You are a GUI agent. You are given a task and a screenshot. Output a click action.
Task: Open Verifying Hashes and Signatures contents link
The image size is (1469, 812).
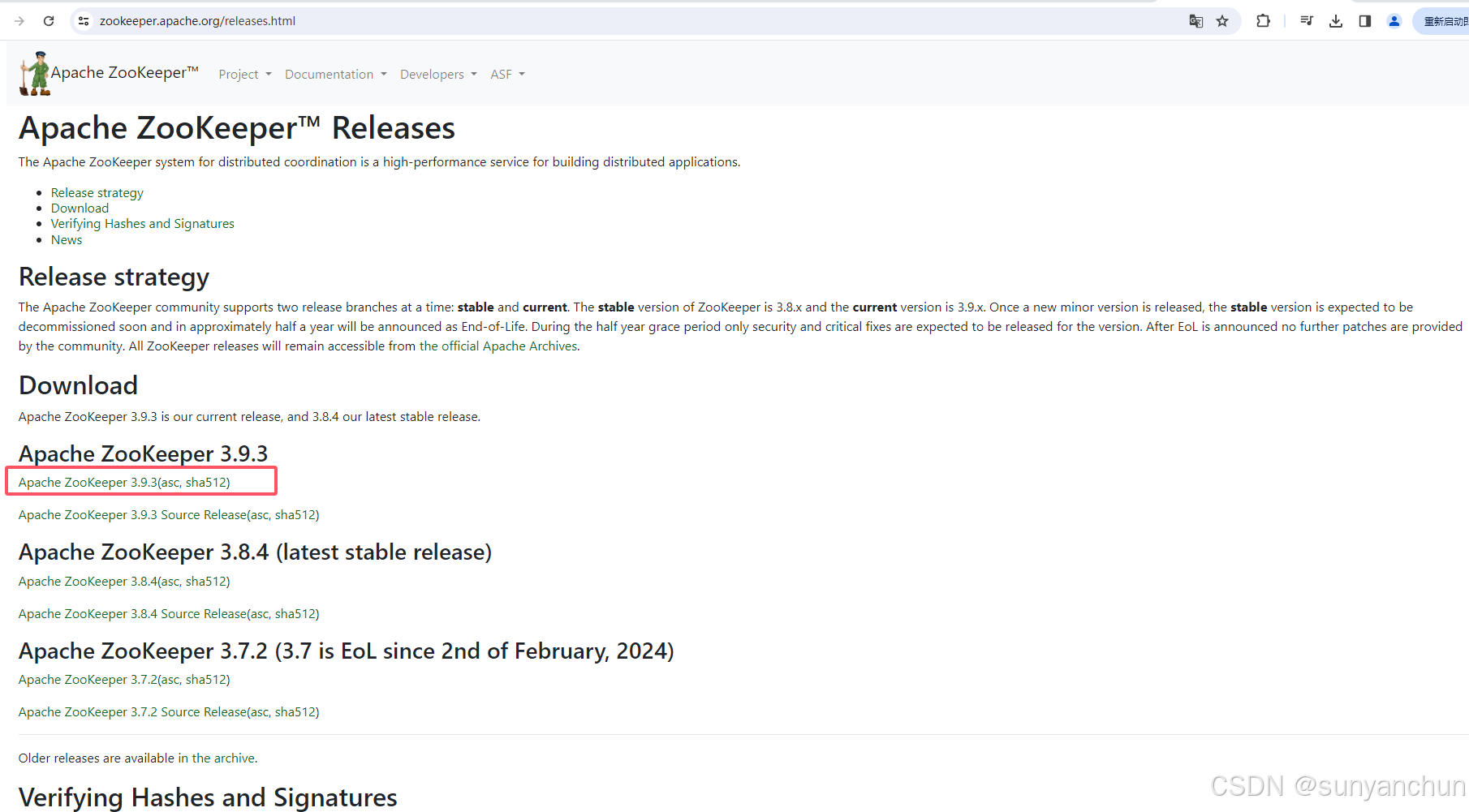(x=142, y=224)
